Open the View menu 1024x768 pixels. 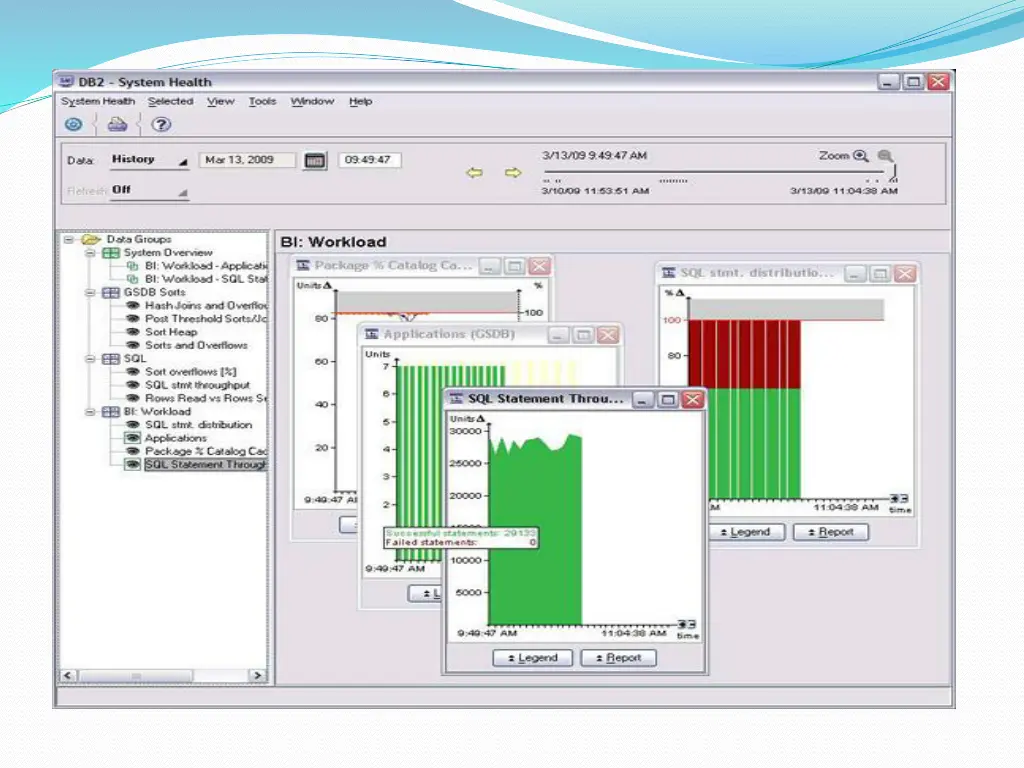coord(221,101)
